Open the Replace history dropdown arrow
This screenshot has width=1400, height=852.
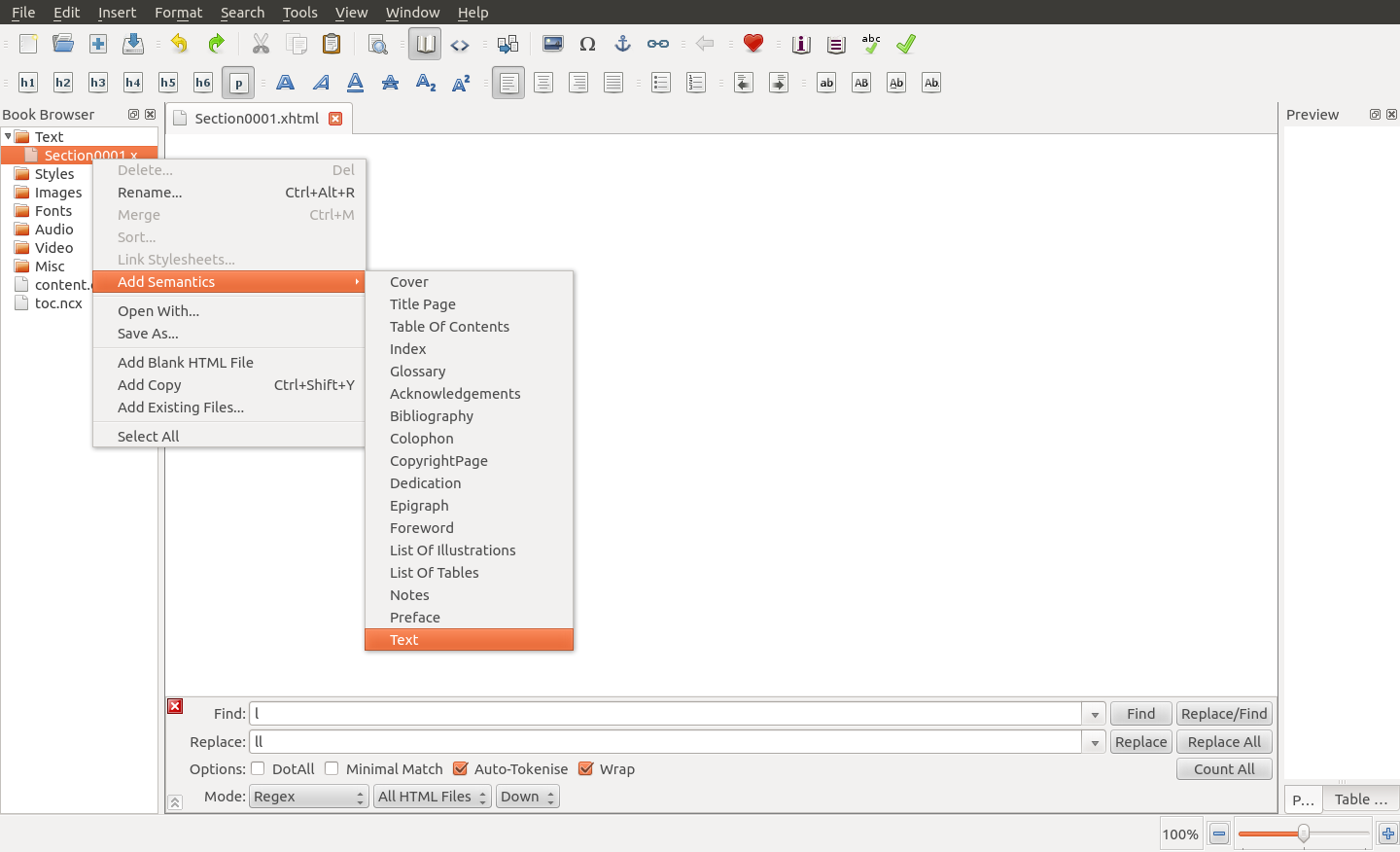[1095, 742]
